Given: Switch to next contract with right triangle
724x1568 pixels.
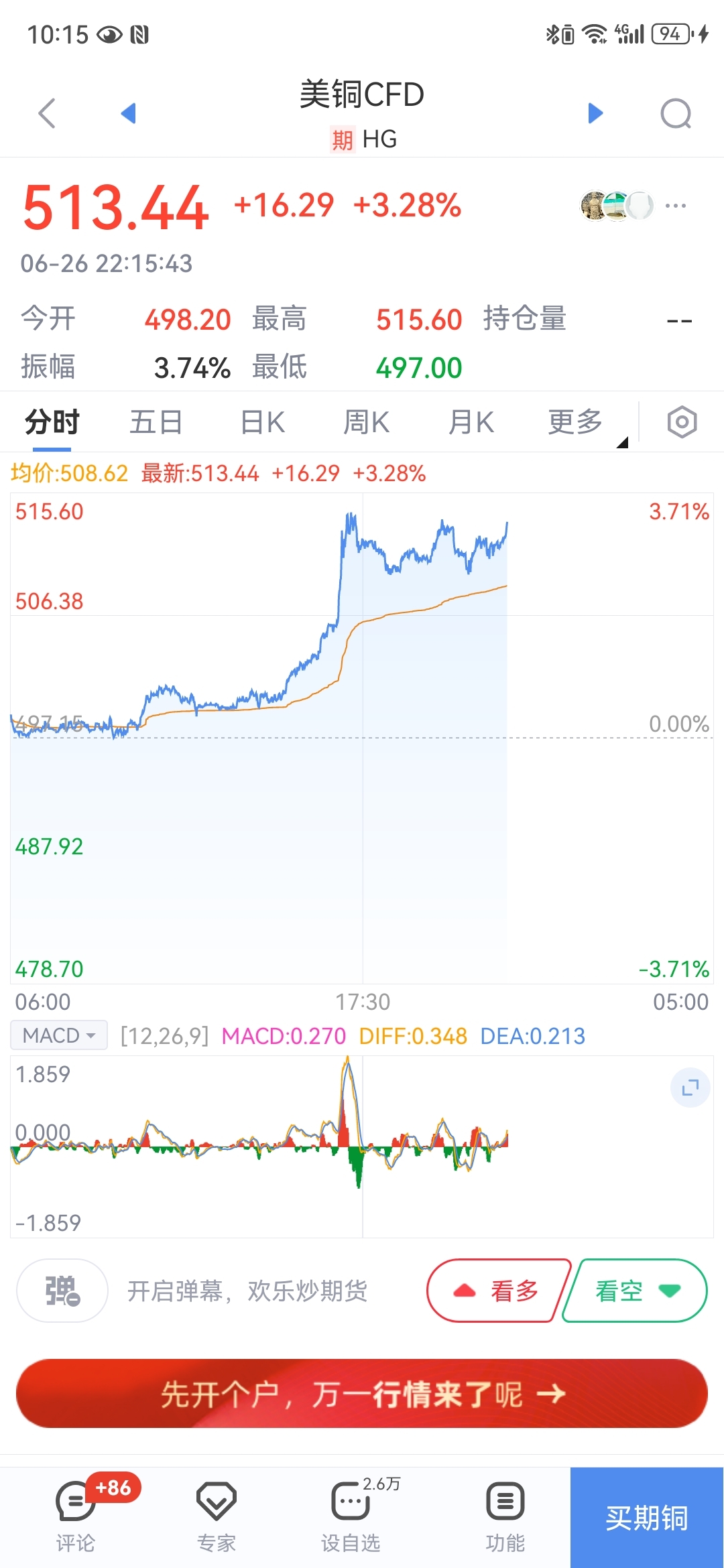Looking at the screenshot, I should (595, 113).
